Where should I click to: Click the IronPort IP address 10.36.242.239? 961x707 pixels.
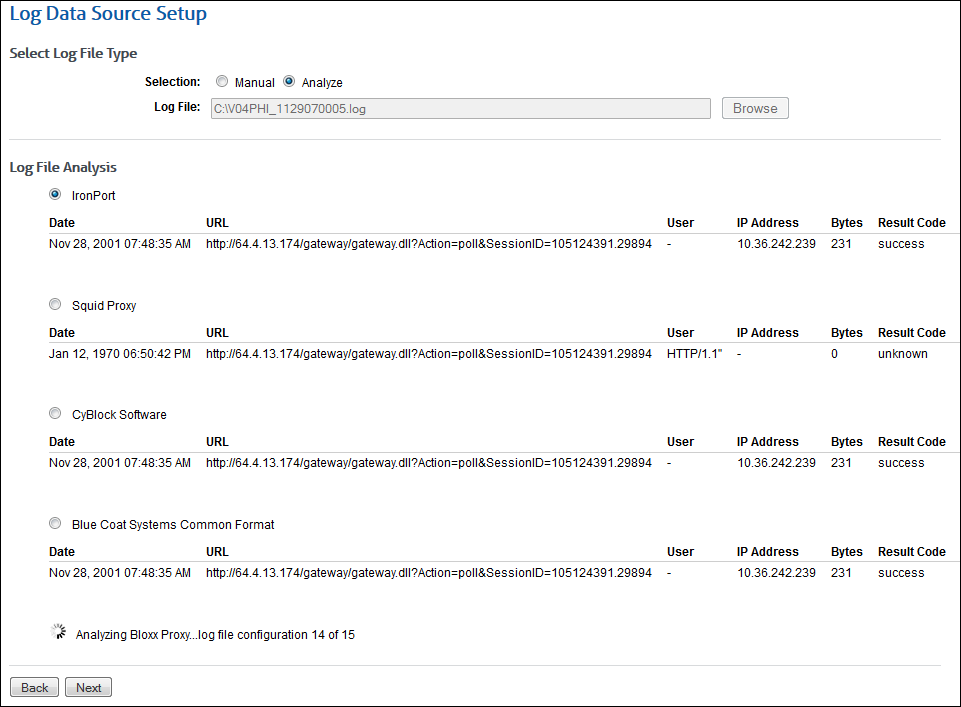776,244
